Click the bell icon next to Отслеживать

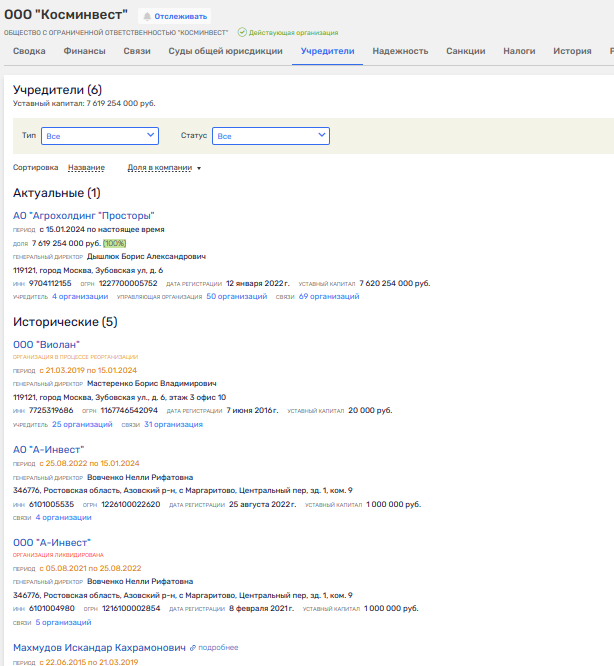(x=147, y=16)
